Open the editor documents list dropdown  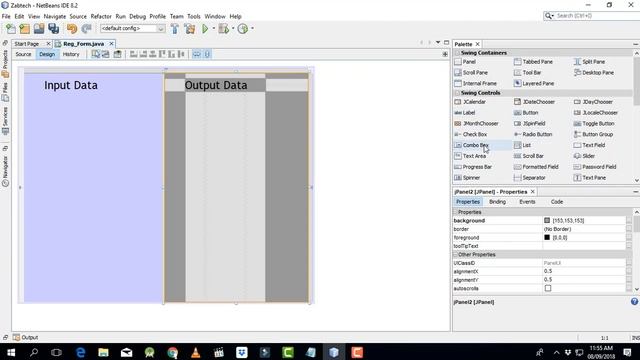click(438, 42)
